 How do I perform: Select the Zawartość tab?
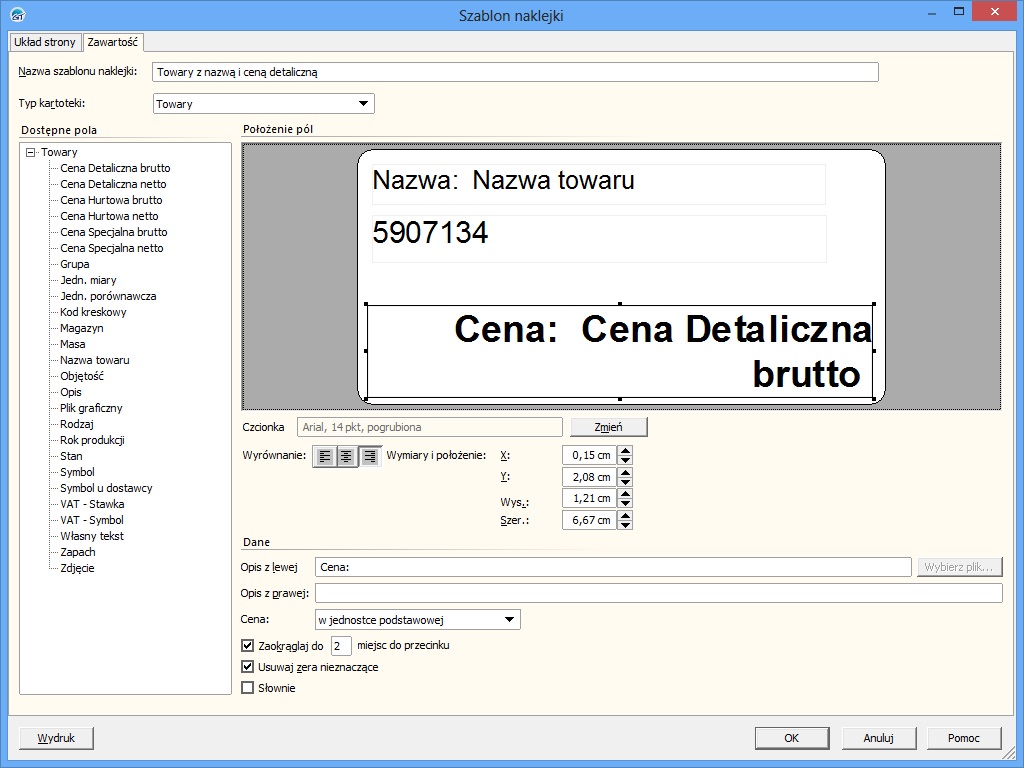click(113, 42)
